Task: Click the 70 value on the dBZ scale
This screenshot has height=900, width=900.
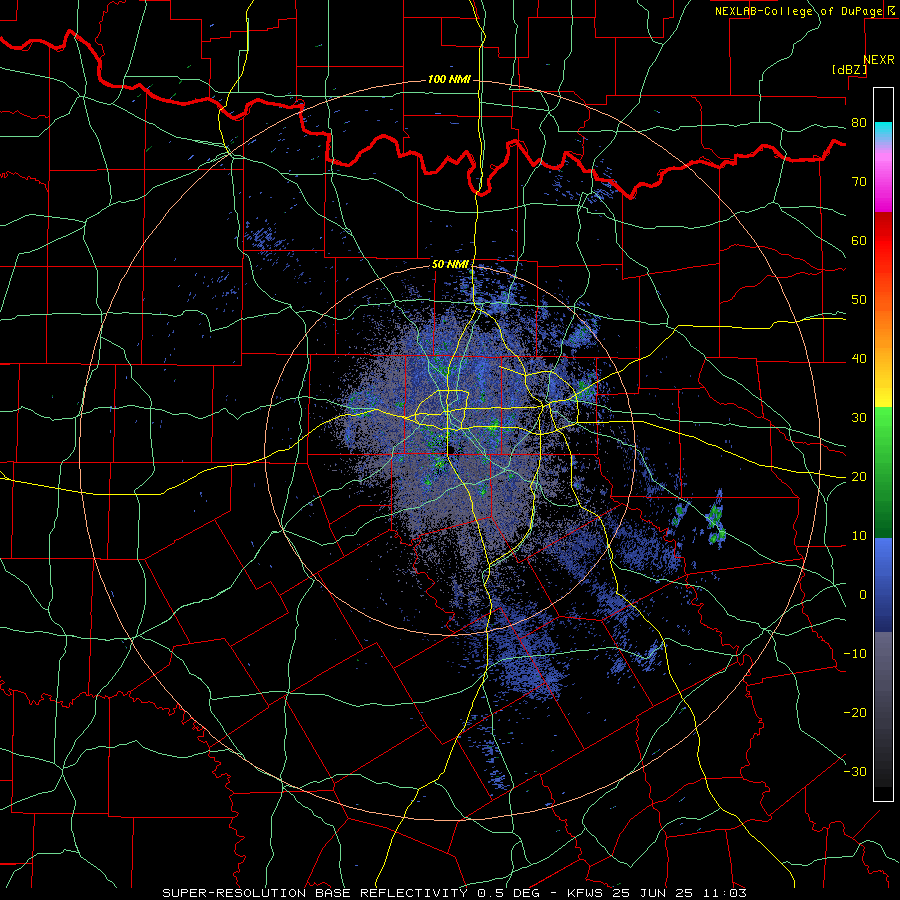Action: (x=859, y=182)
